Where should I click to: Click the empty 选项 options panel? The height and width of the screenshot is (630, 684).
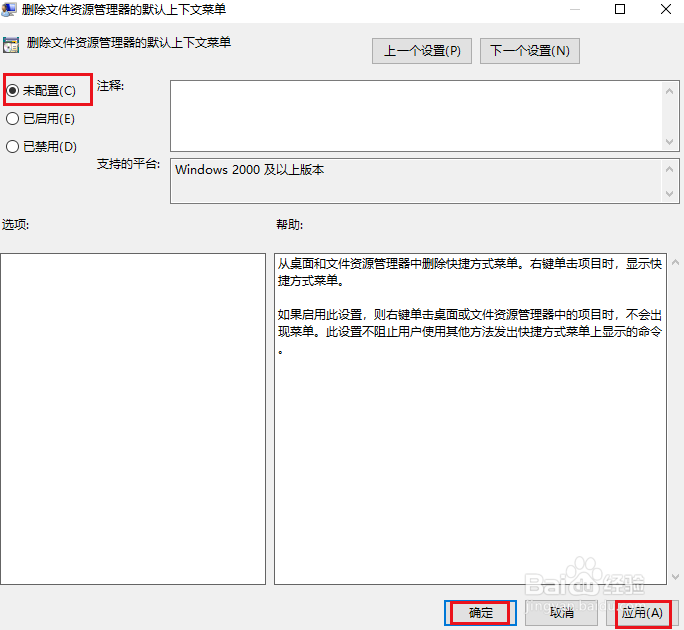click(133, 419)
